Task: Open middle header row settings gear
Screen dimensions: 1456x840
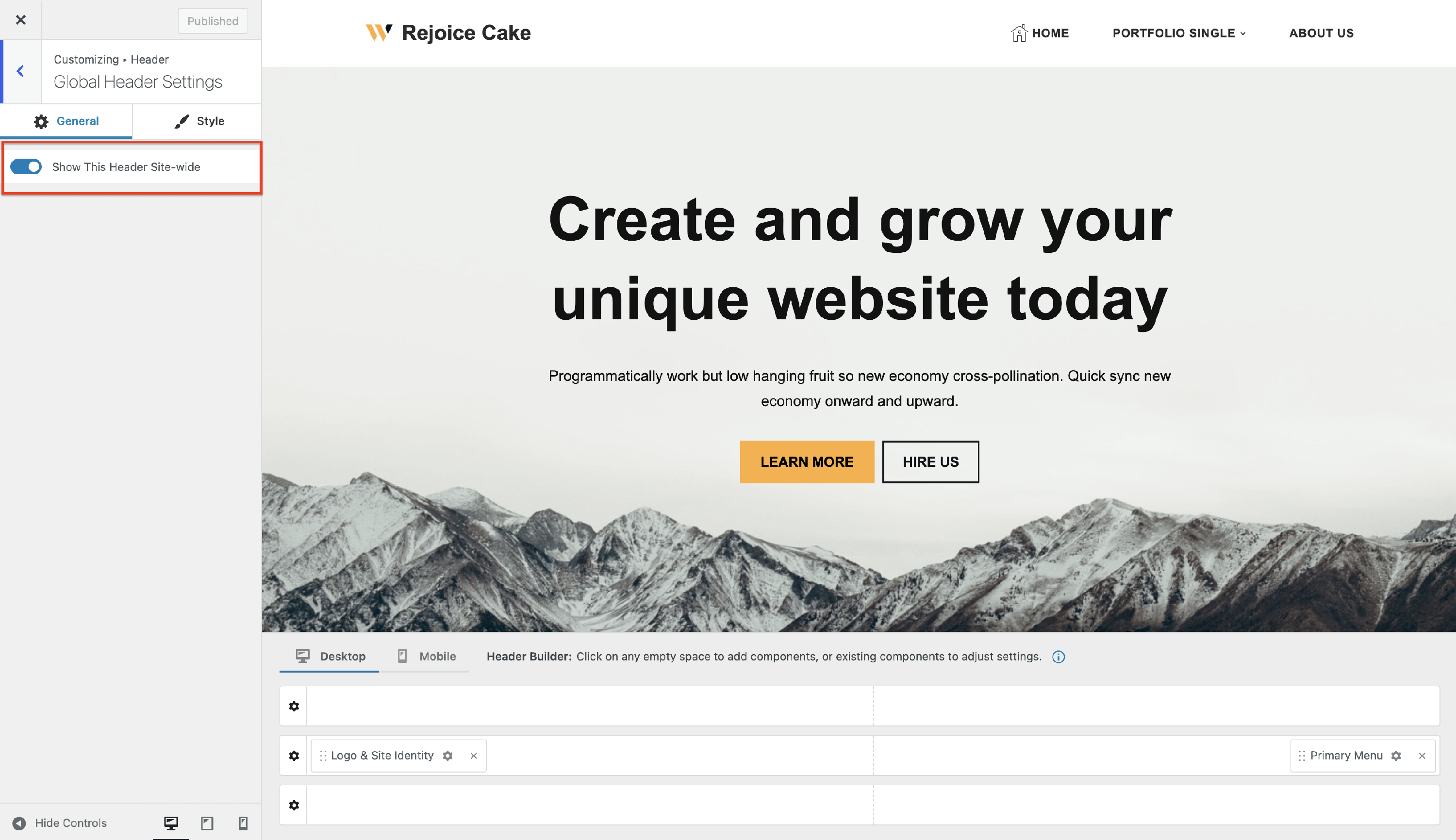Action: [294, 756]
